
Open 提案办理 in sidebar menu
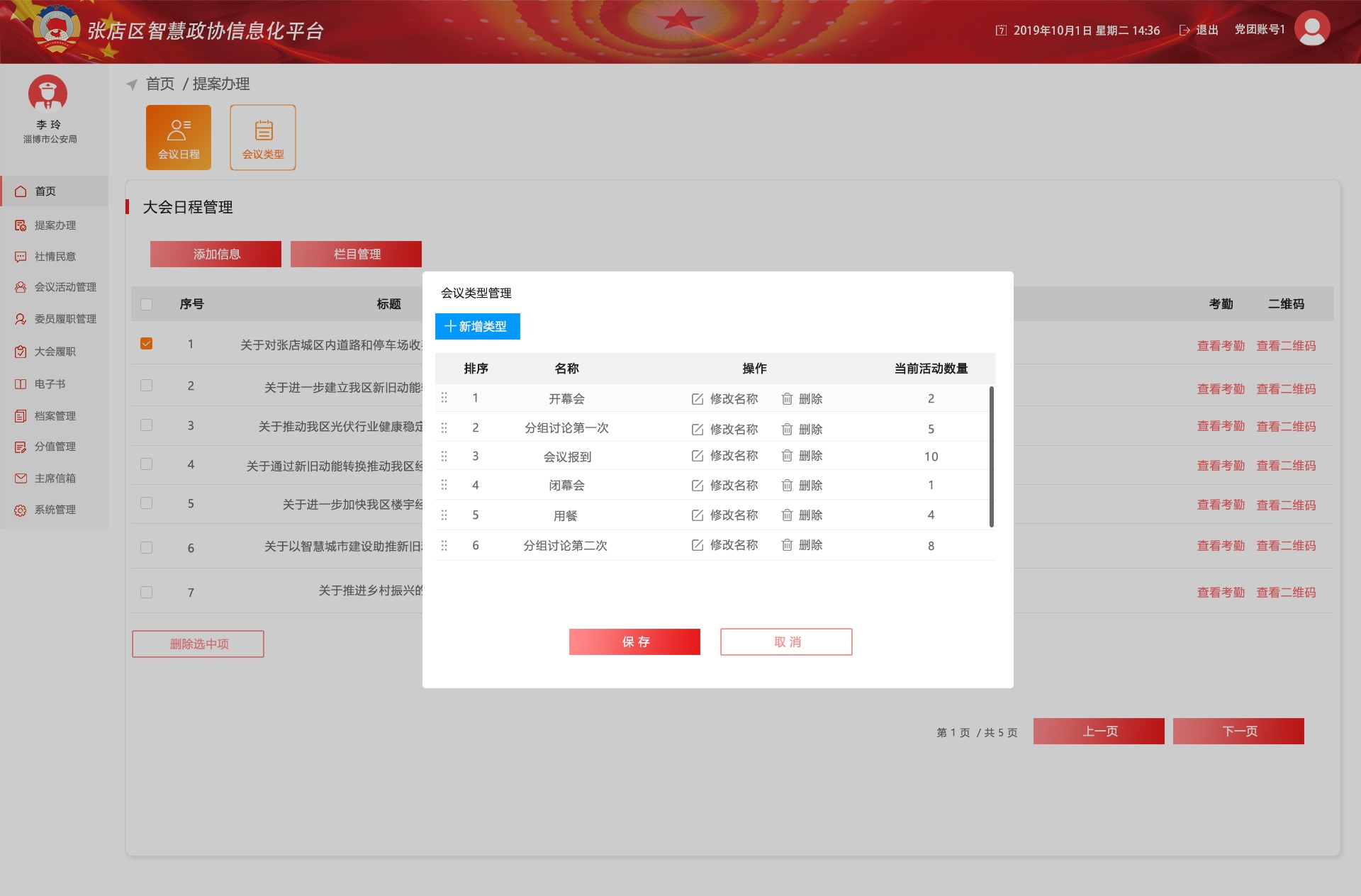coord(55,225)
